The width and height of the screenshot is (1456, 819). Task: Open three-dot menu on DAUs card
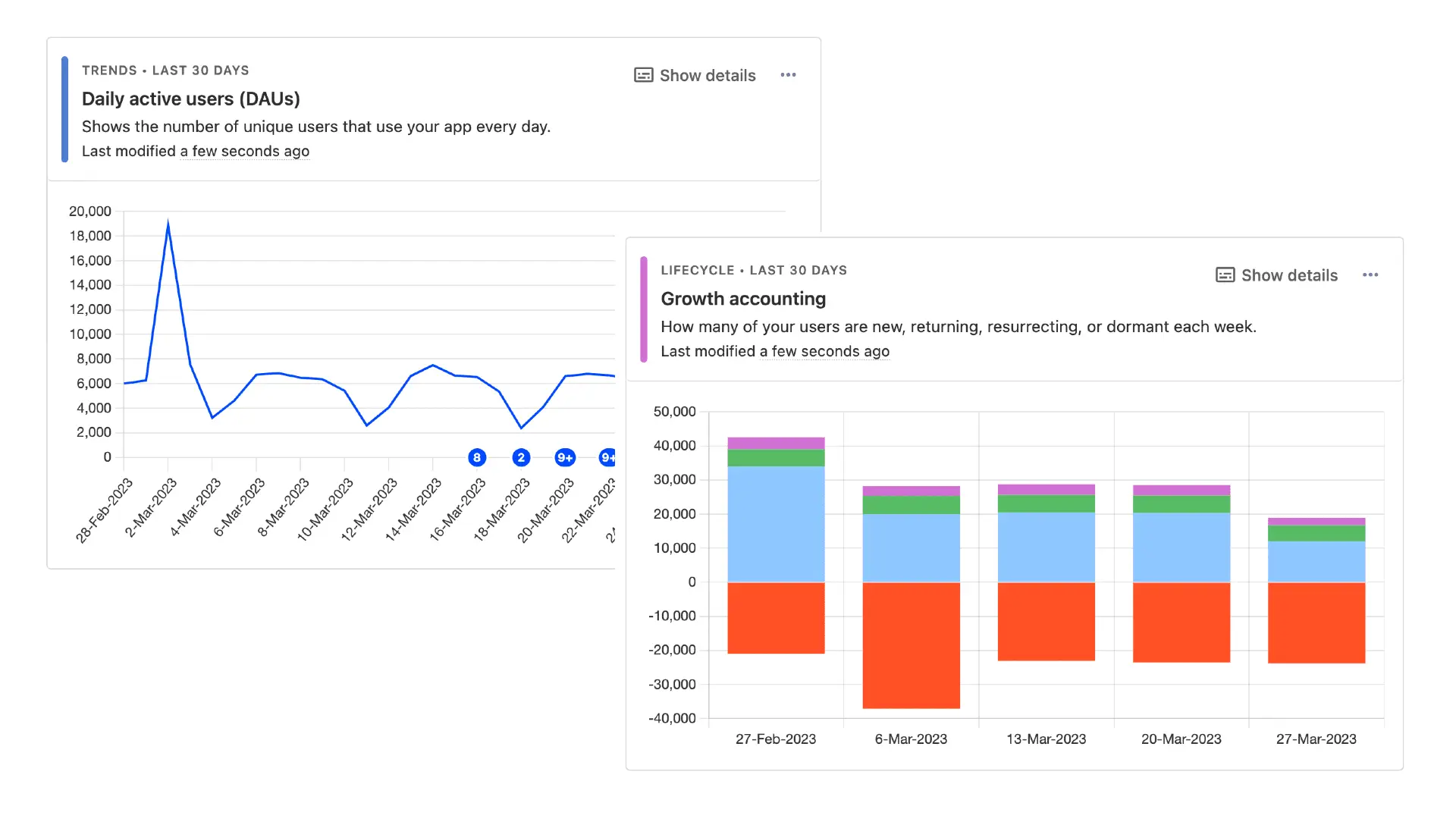(x=788, y=75)
